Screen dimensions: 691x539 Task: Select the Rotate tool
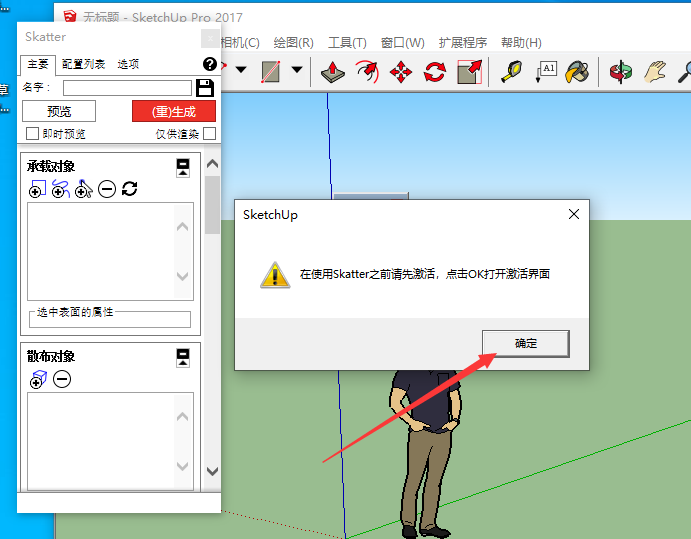(435, 72)
